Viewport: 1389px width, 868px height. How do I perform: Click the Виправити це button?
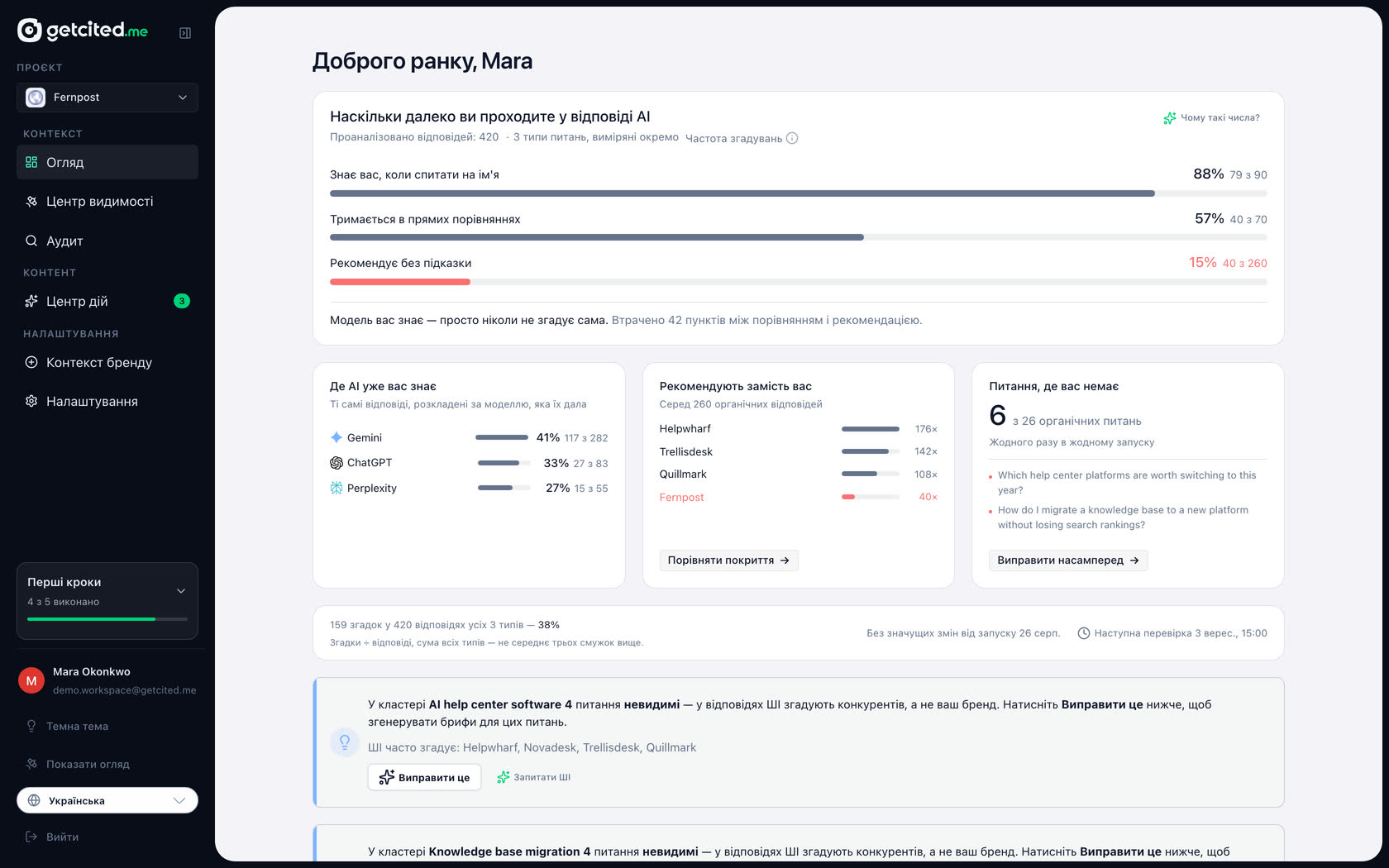[424, 777]
